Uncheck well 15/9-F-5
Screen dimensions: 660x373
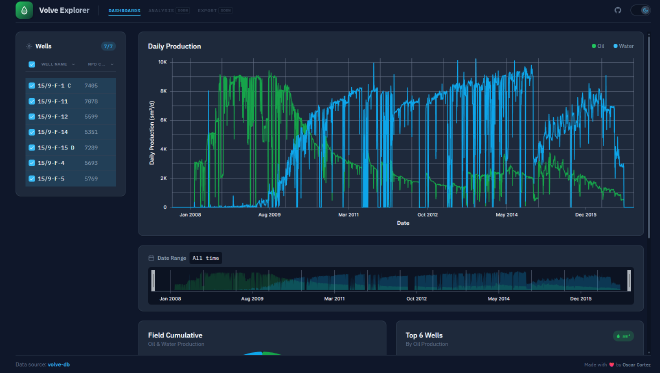click(x=32, y=179)
